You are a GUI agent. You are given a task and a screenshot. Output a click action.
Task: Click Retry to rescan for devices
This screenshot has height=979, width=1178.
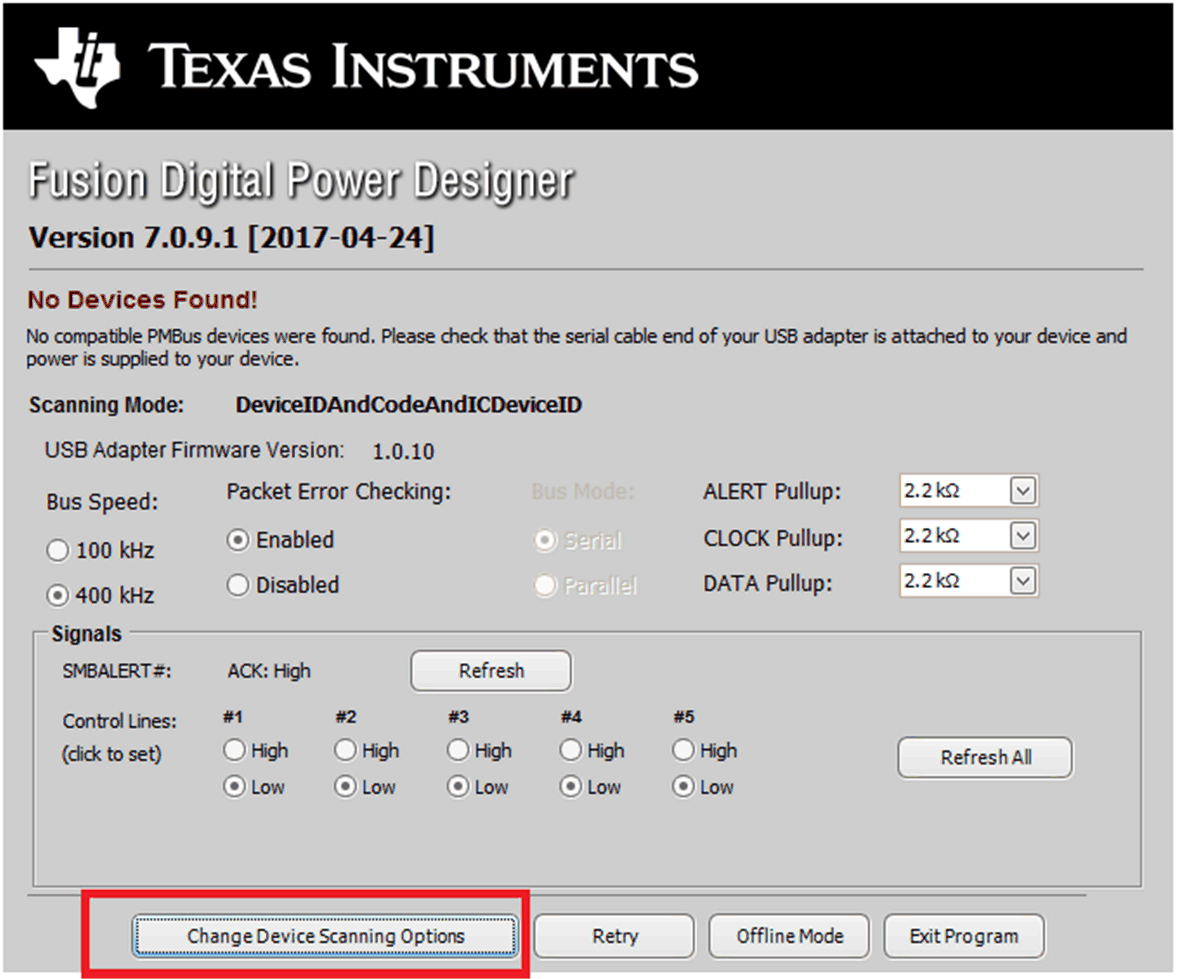pos(614,936)
